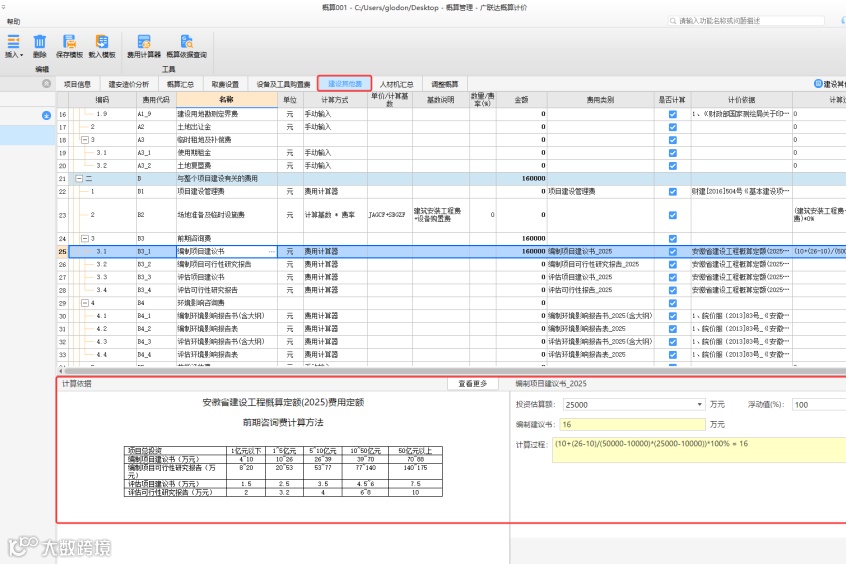Screen dimensions: 846x564
Task: Switch to the 设备及工具购置费 tab
Action: (x=283, y=84)
